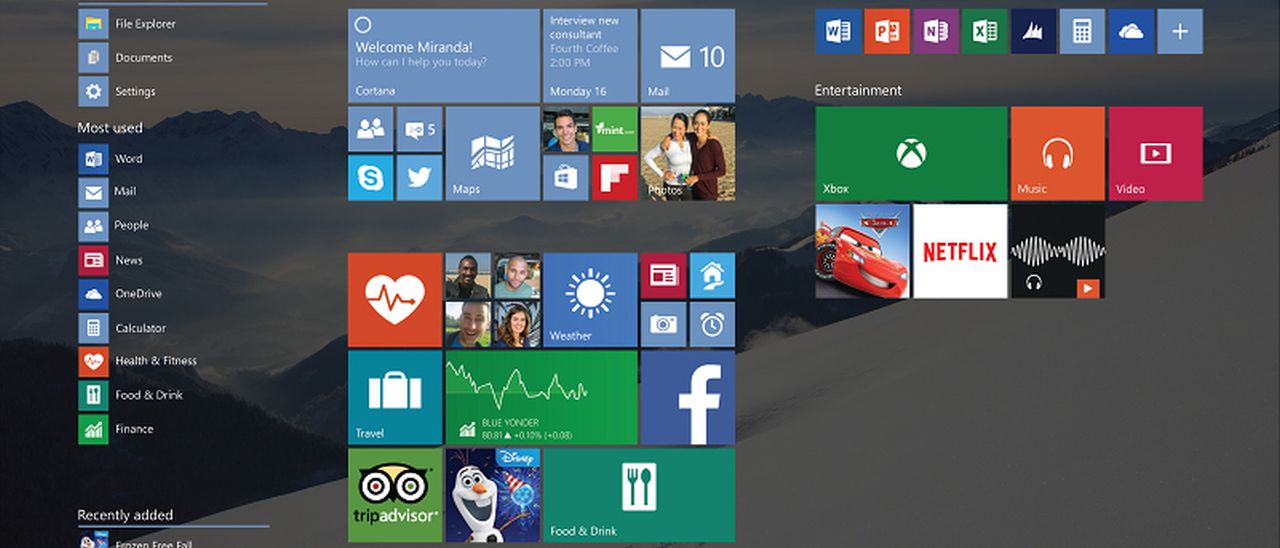The height and width of the screenshot is (548, 1280).
Task: Open the Travel suitcase tile
Action: pyautogui.click(x=395, y=397)
